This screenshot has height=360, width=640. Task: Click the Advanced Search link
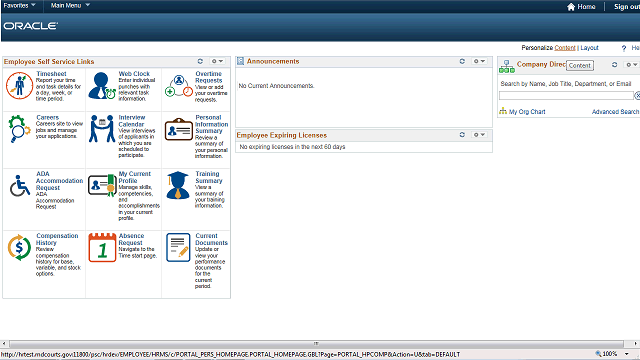[x=616, y=111]
